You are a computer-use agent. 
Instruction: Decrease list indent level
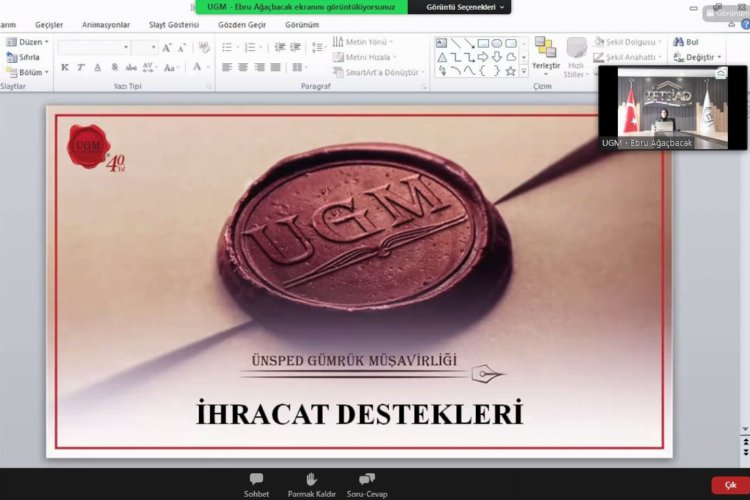point(280,47)
